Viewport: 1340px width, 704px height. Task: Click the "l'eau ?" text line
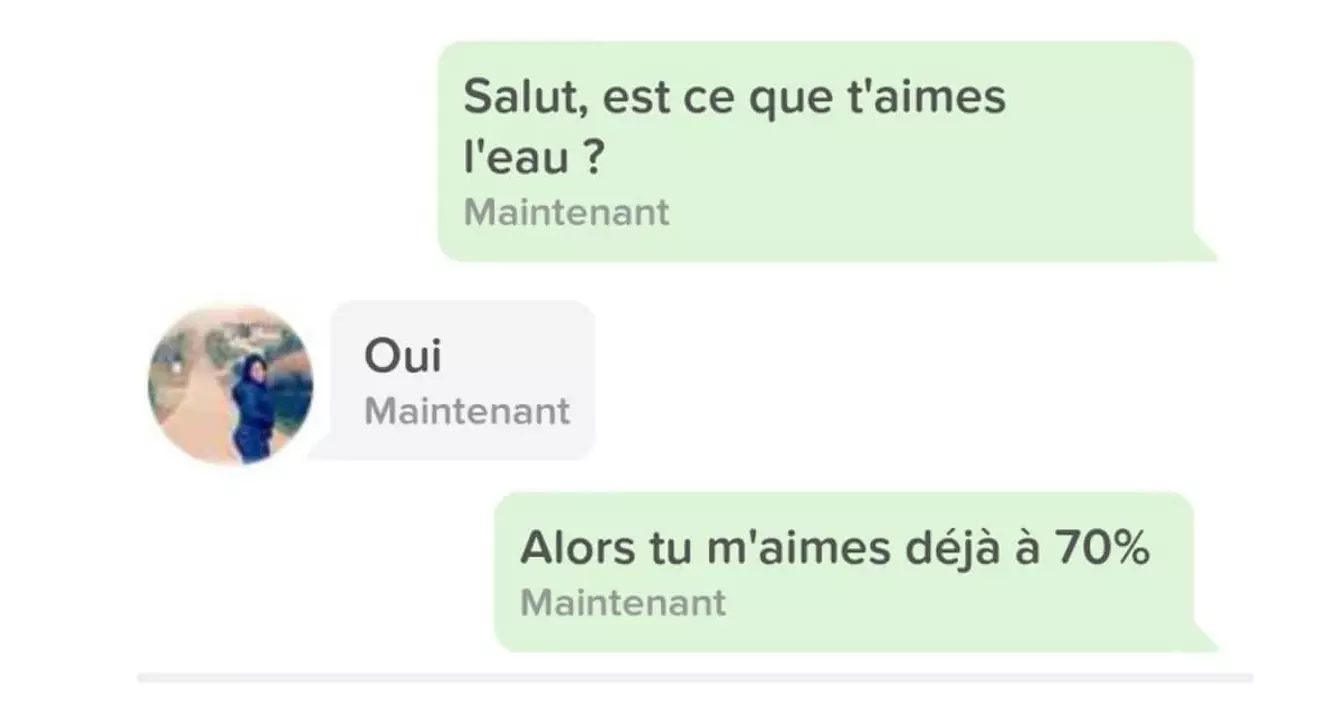coord(533,157)
